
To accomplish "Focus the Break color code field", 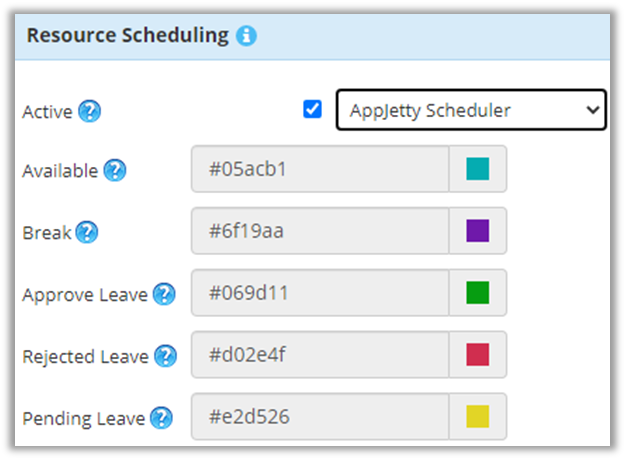I will [320, 231].
